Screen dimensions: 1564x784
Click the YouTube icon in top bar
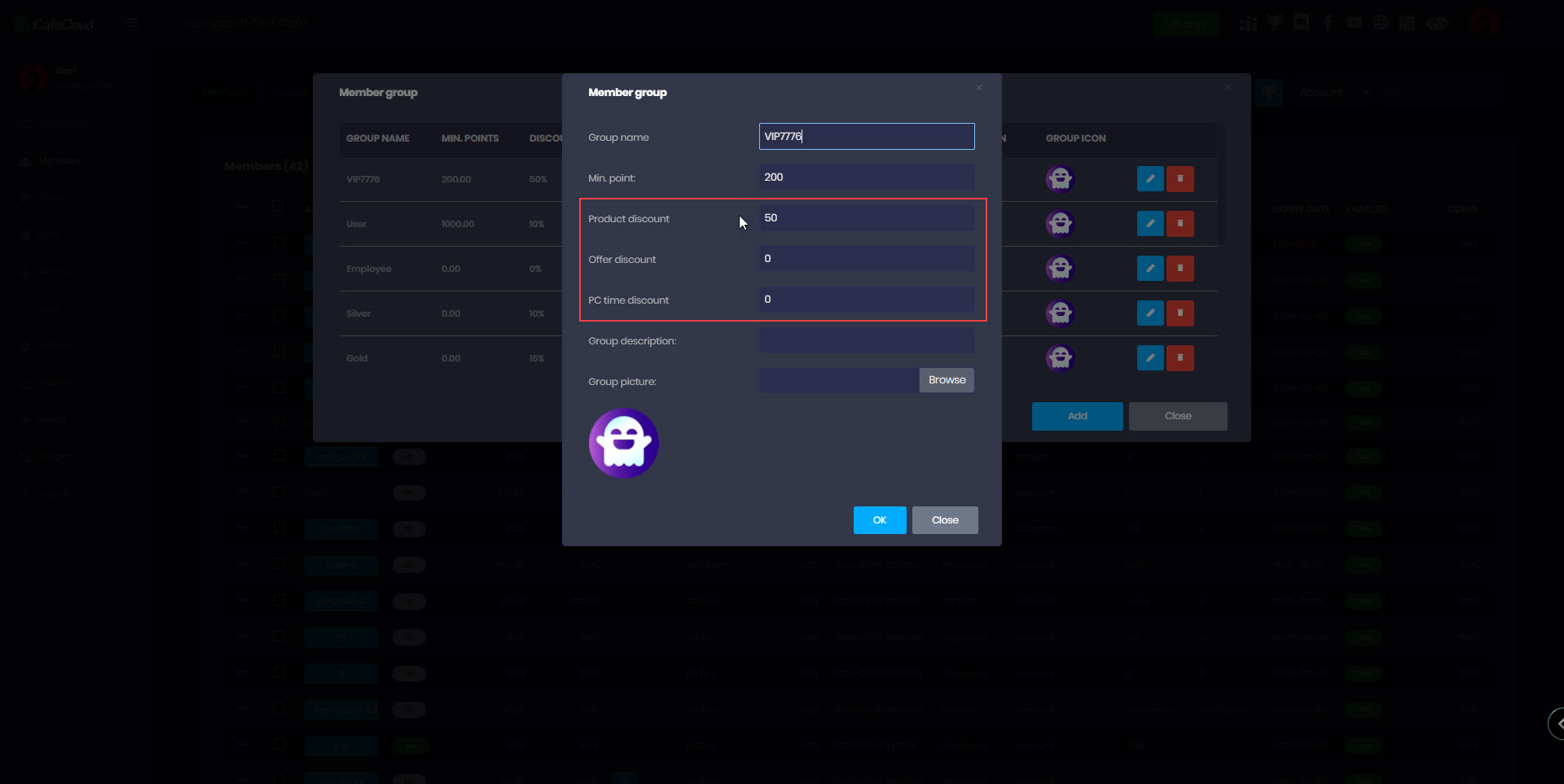[x=1354, y=23]
